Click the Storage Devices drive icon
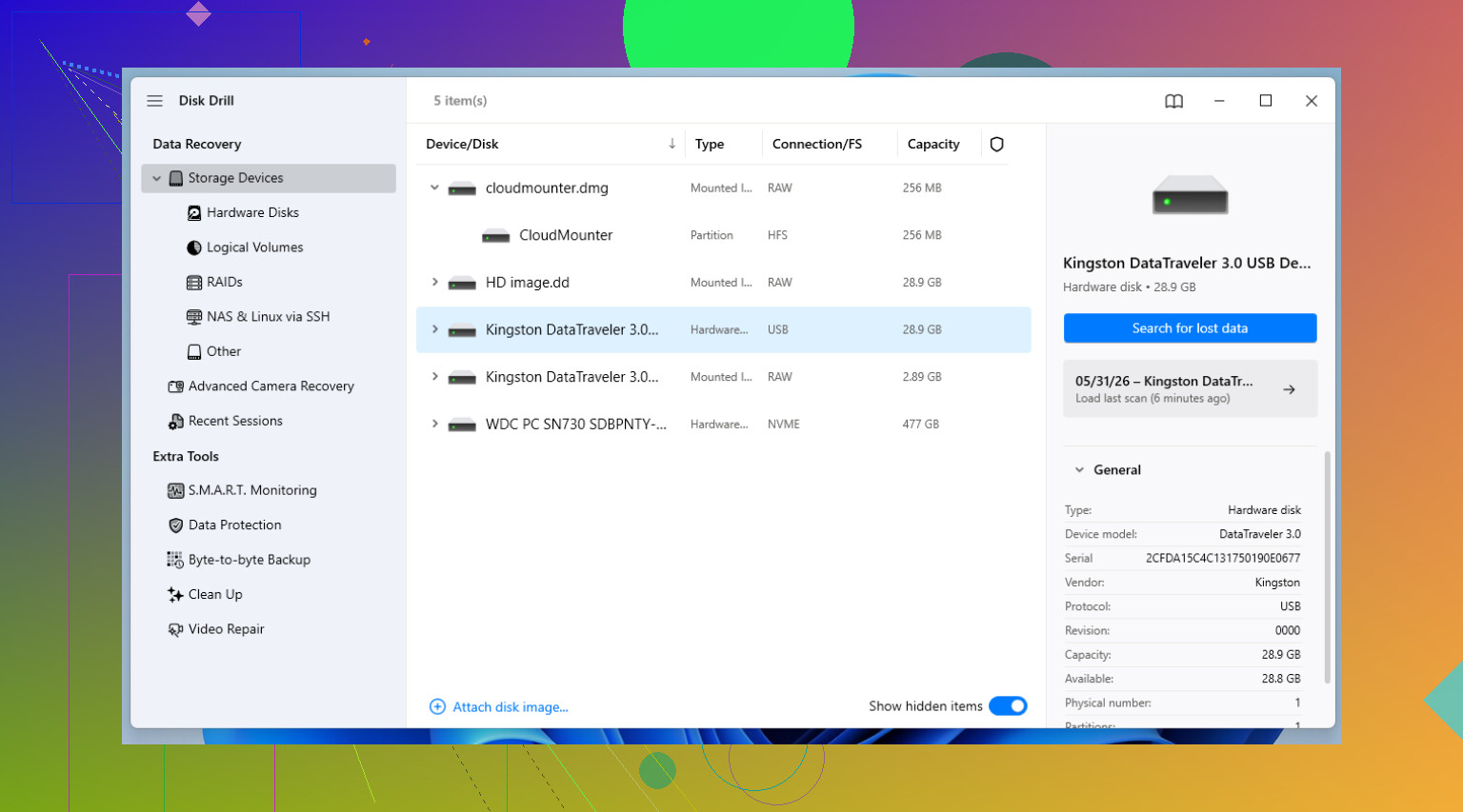The width and height of the screenshot is (1463, 812). coord(176,178)
